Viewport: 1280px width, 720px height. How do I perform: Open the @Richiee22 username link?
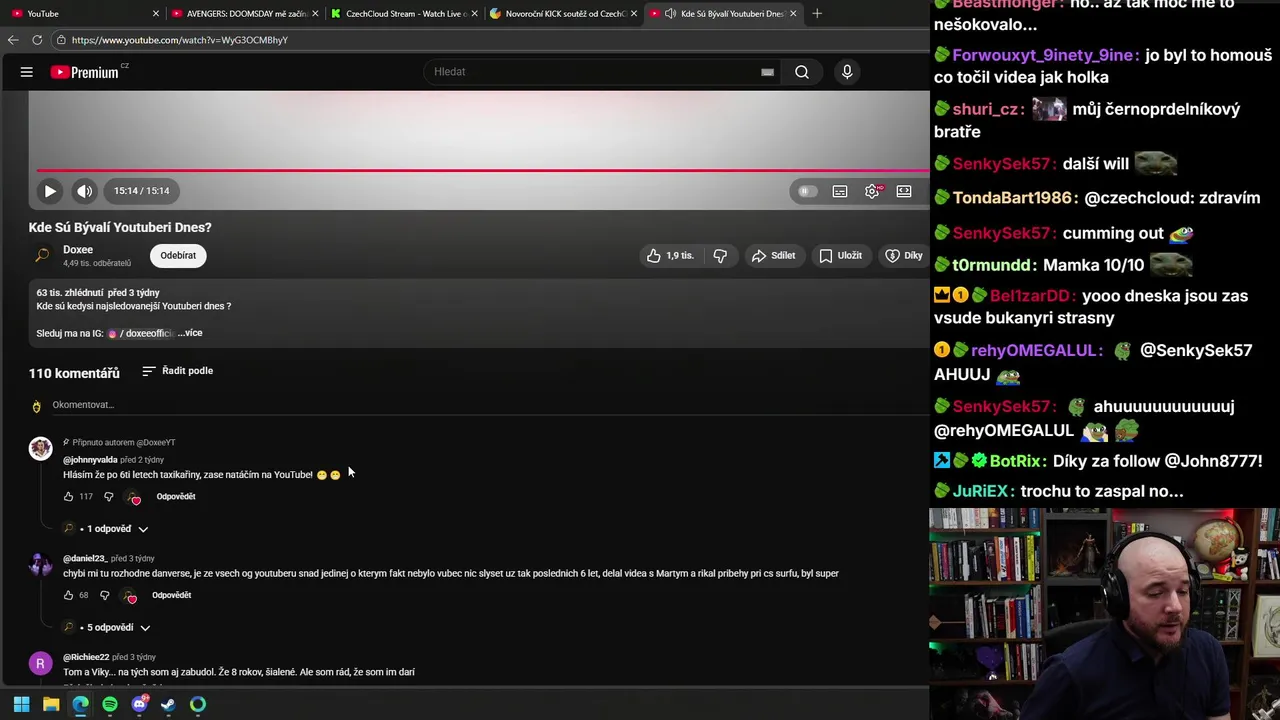pos(86,658)
